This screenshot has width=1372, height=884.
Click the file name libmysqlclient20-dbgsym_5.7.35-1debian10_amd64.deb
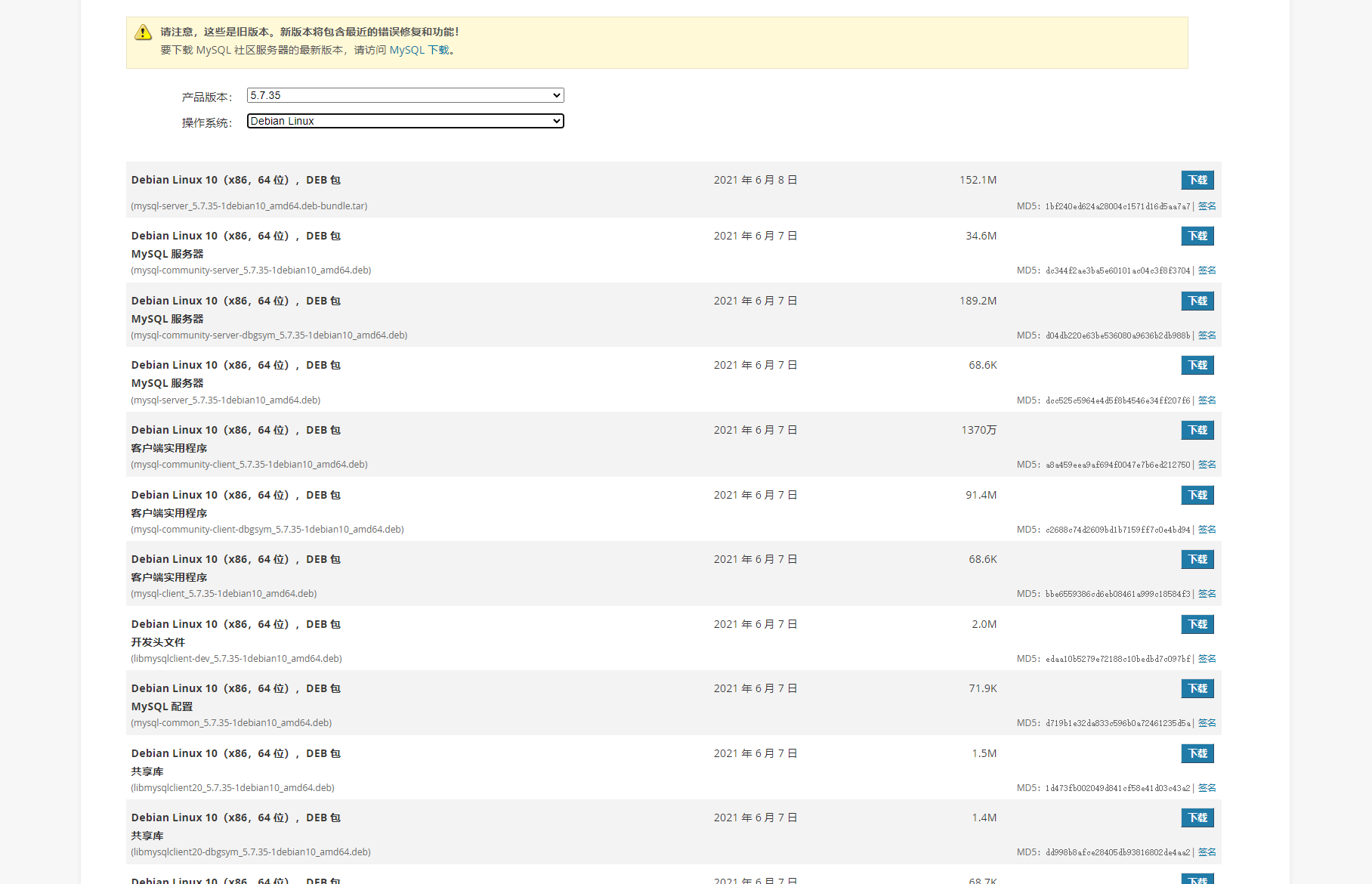click(251, 852)
